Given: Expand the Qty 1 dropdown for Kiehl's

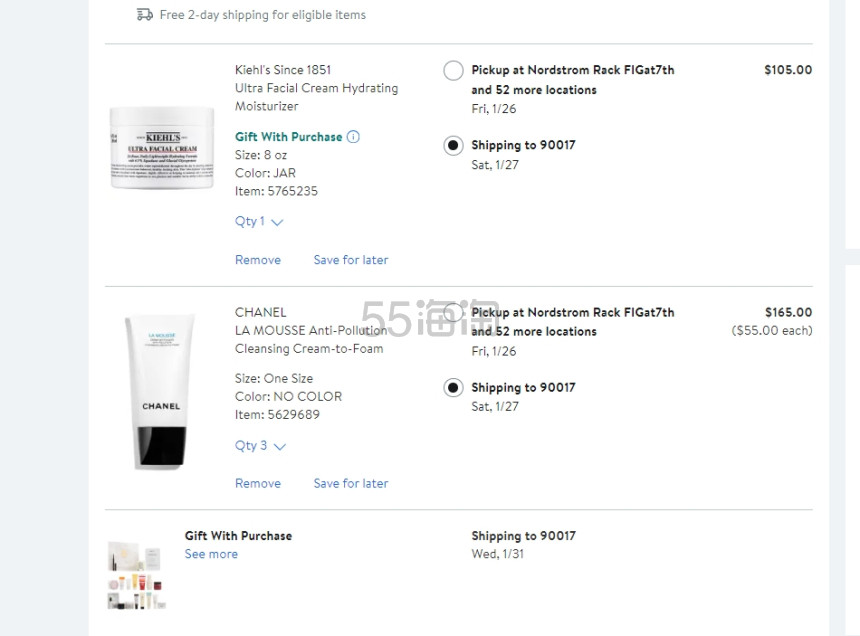Looking at the screenshot, I should coord(258,221).
